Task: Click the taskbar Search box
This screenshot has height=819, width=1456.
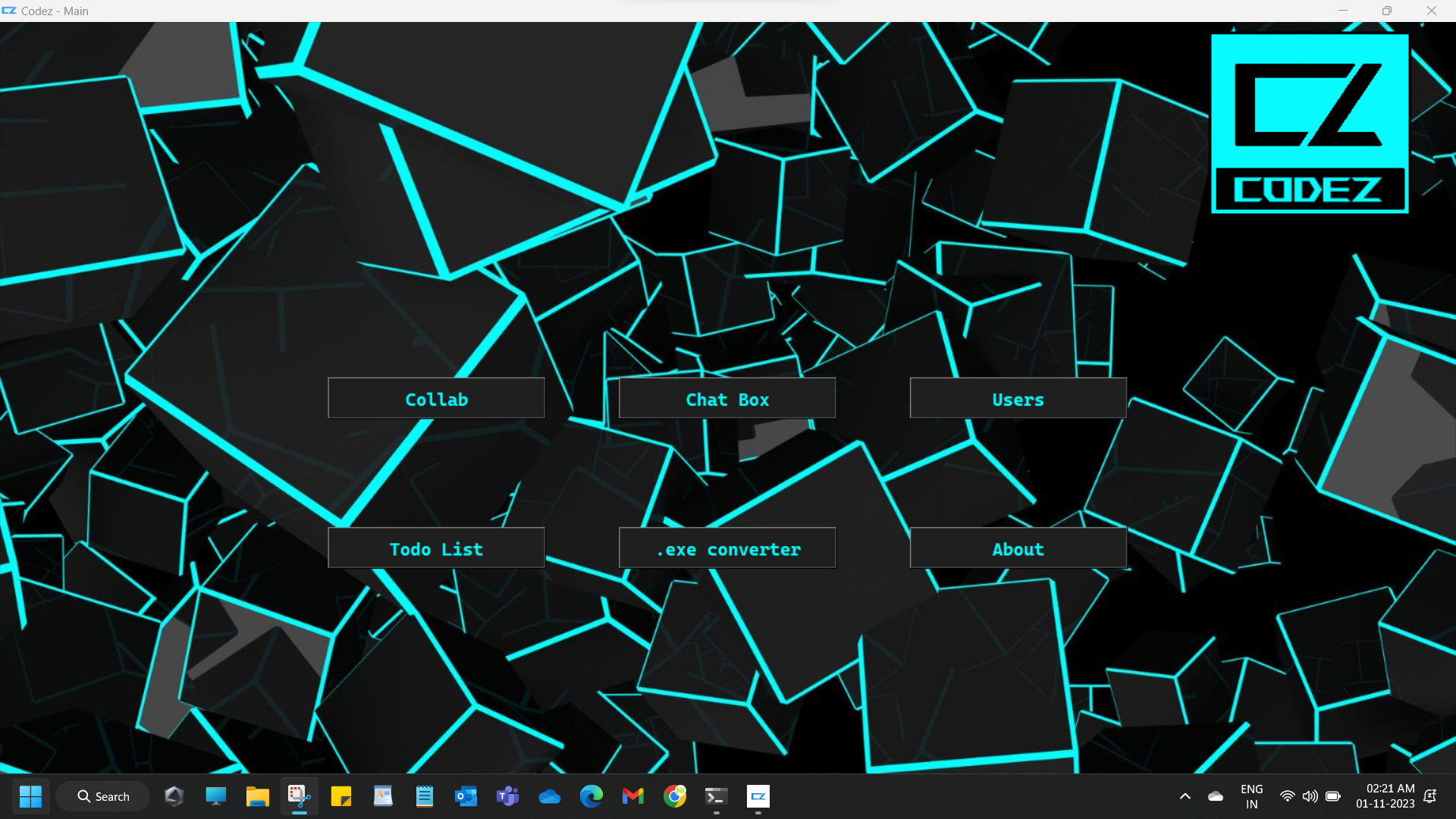Action: tap(103, 796)
